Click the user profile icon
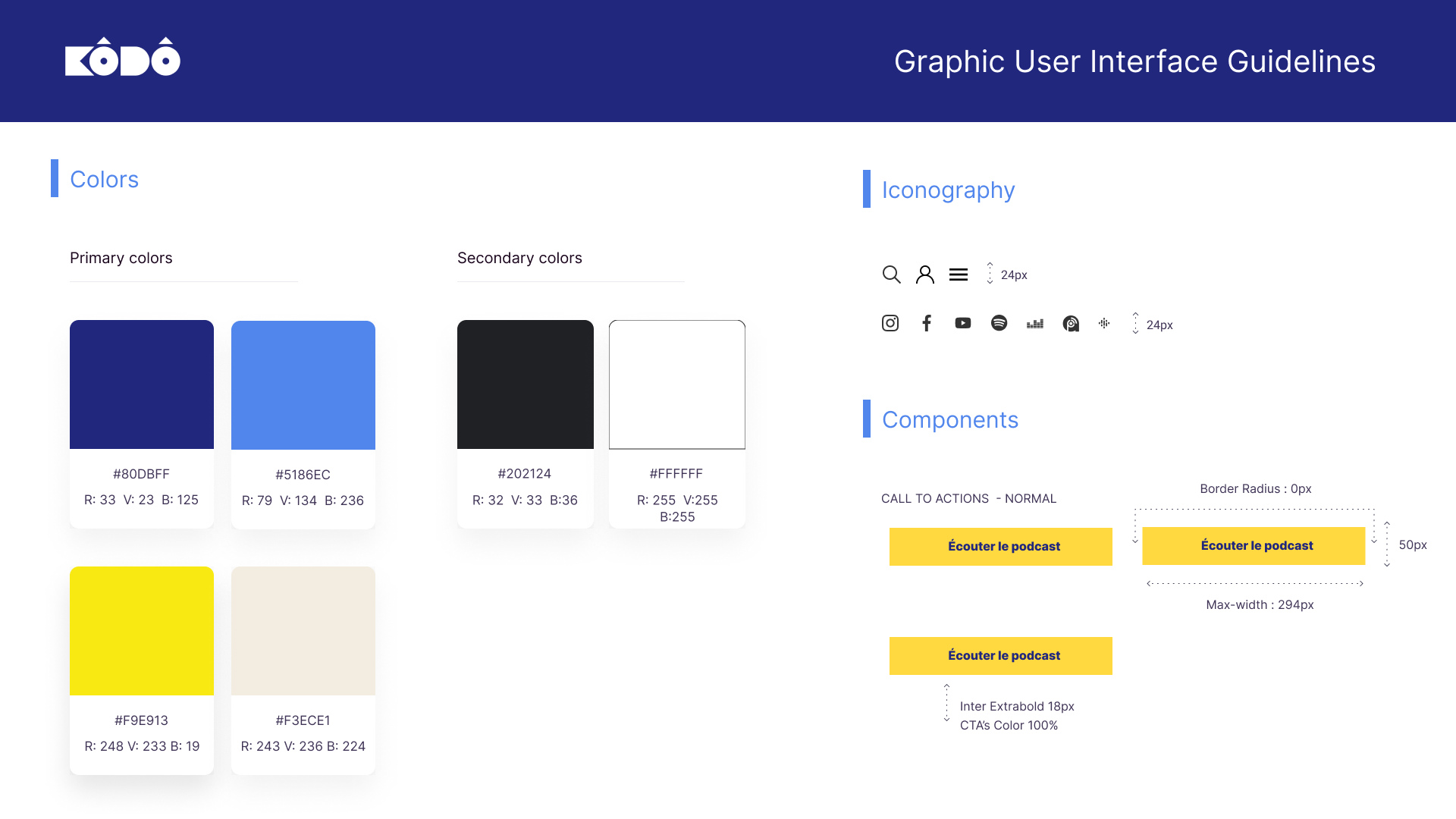The width and height of the screenshot is (1456, 819). click(x=924, y=275)
